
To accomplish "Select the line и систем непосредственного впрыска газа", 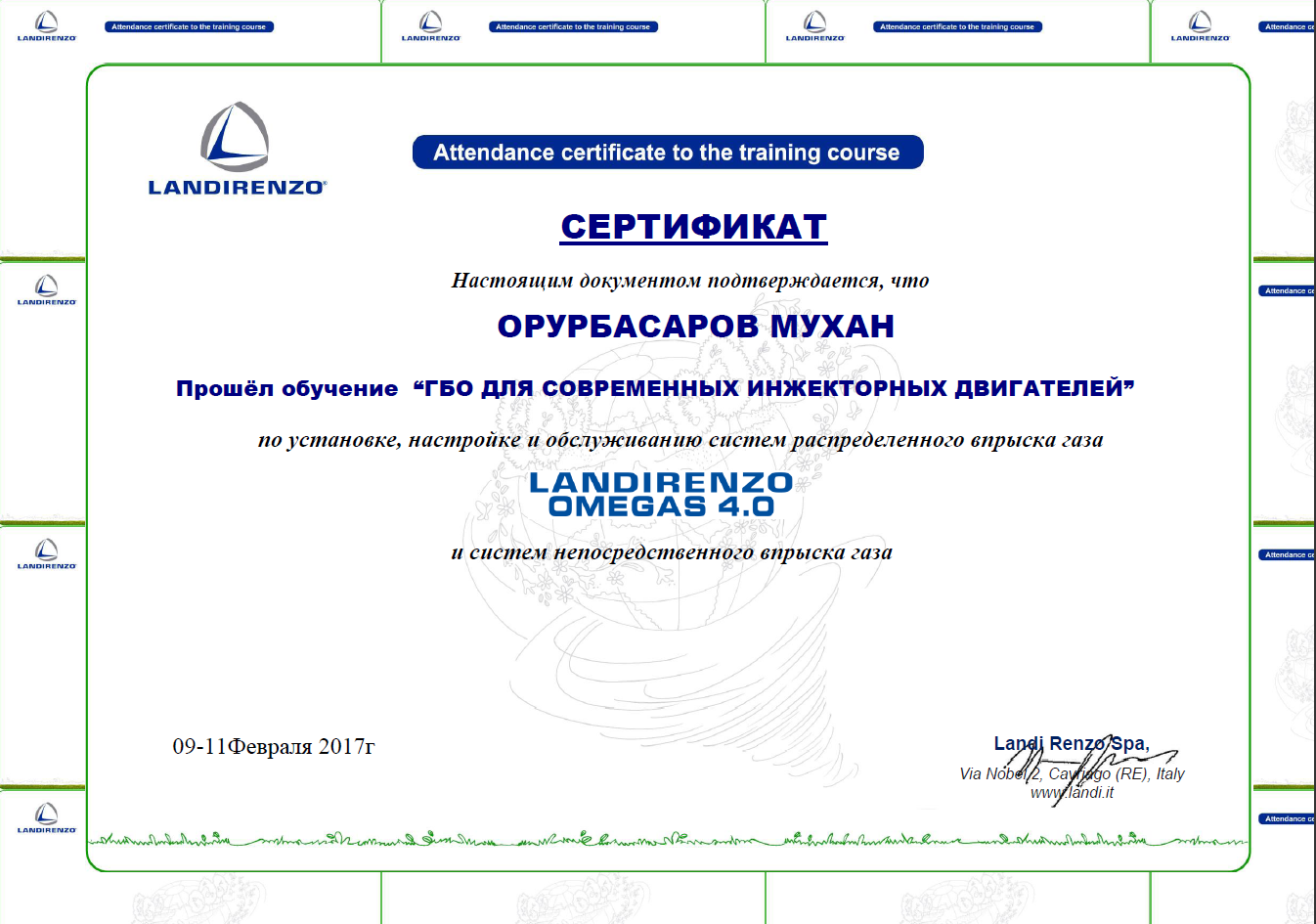I will 671,552.
